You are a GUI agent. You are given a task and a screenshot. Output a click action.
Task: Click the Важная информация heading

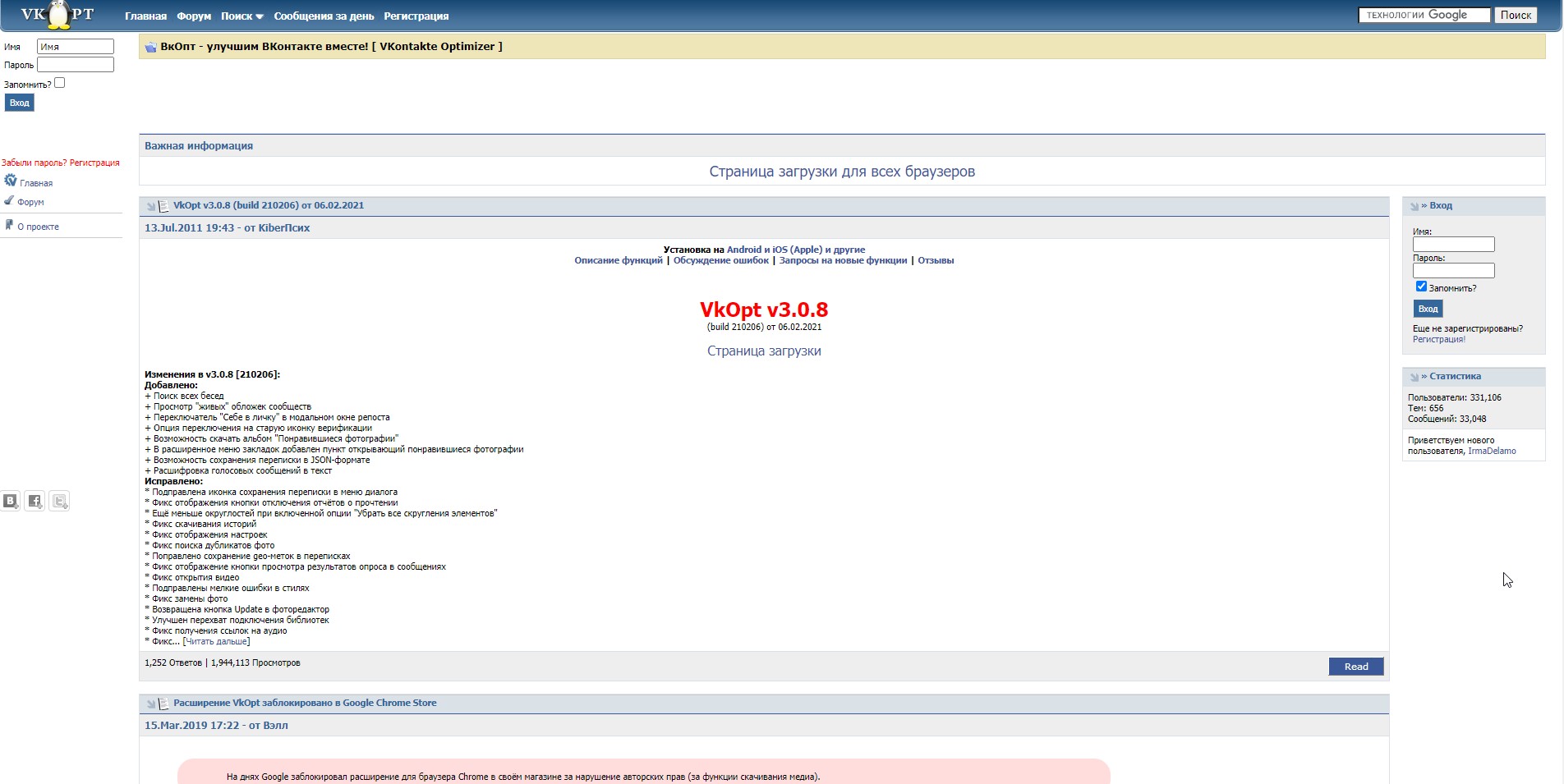tap(199, 146)
